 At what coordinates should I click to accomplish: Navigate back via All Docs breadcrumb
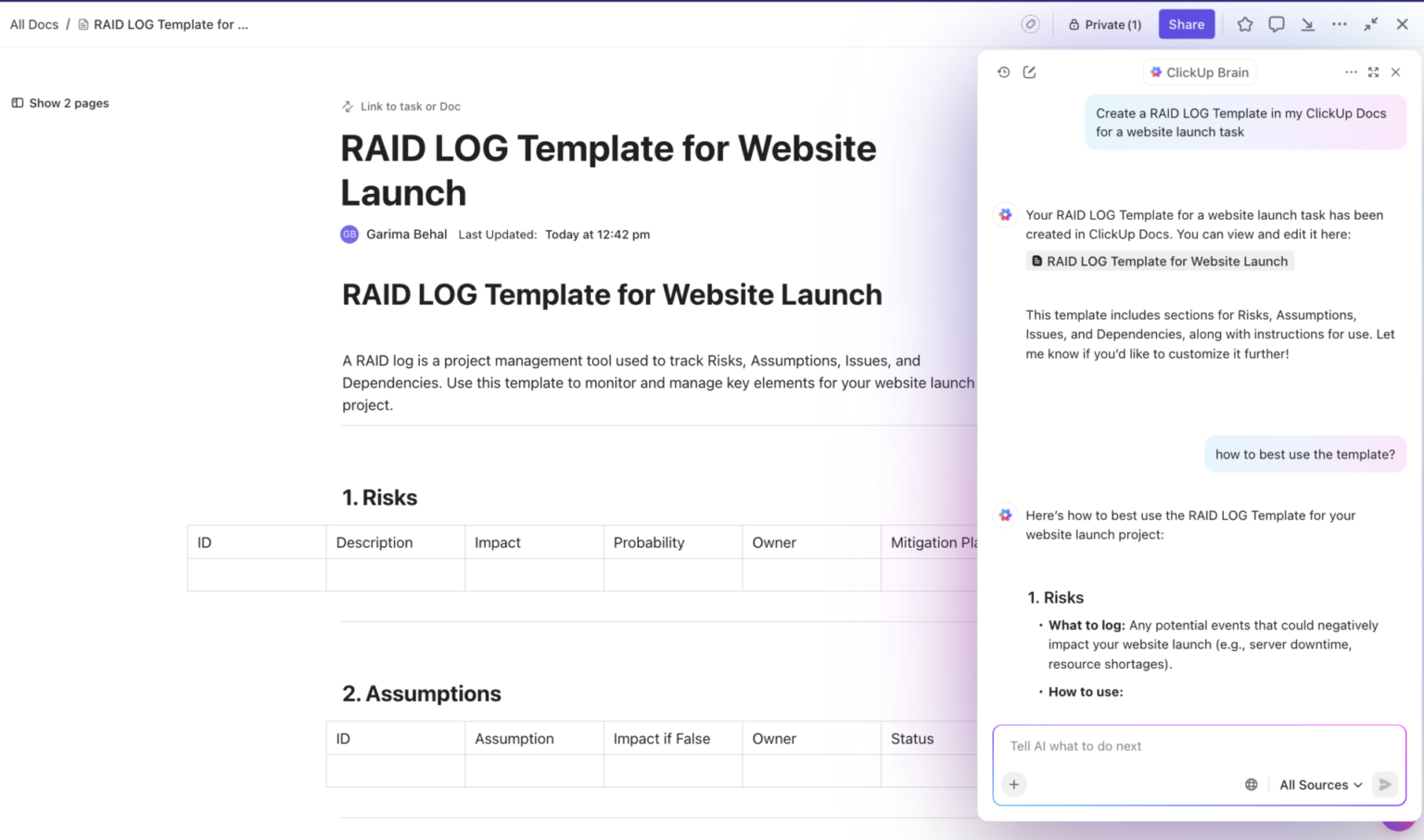click(33, 24)
